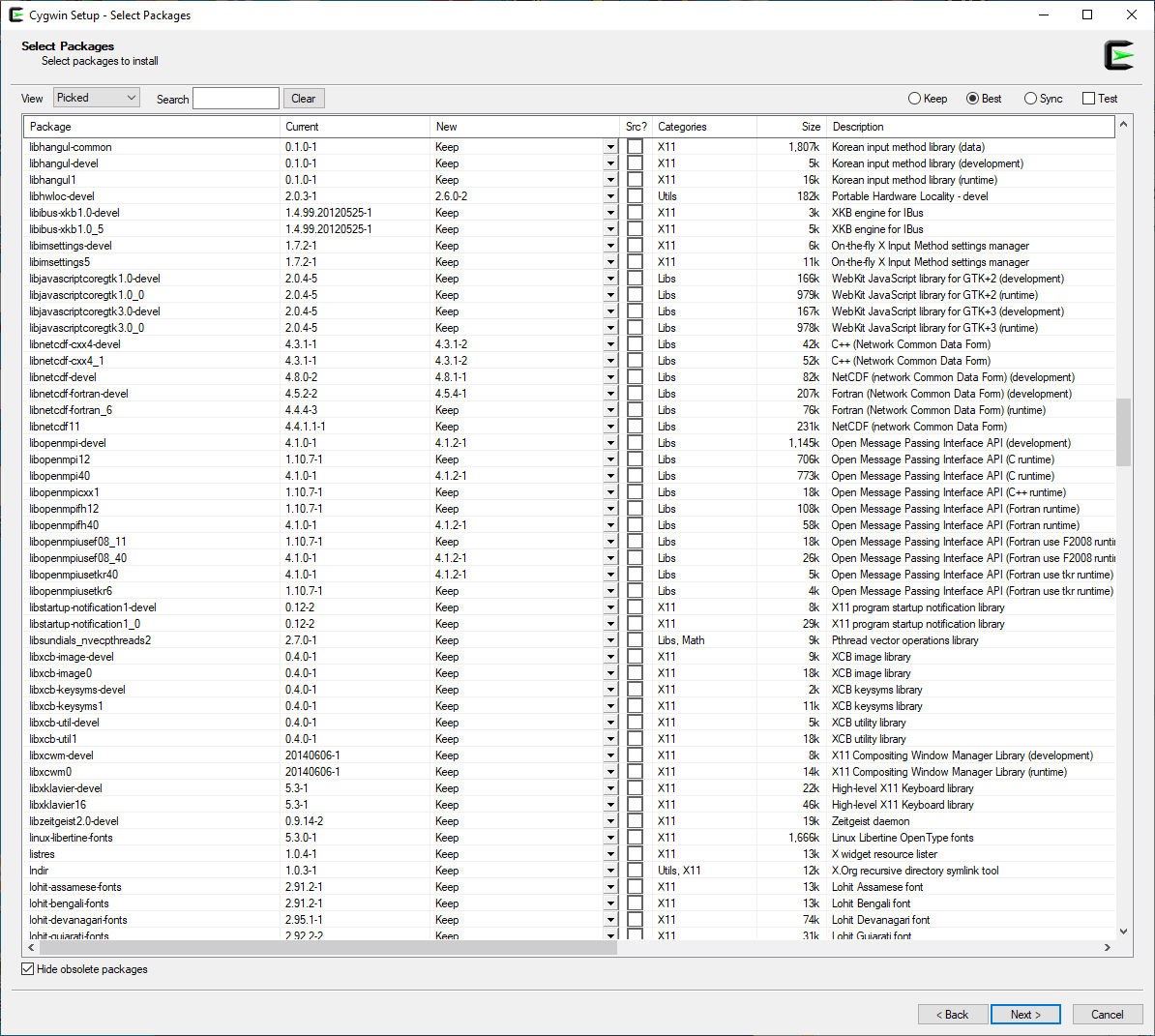
Task: Sort by the Package column header
Action: [151, 127]
